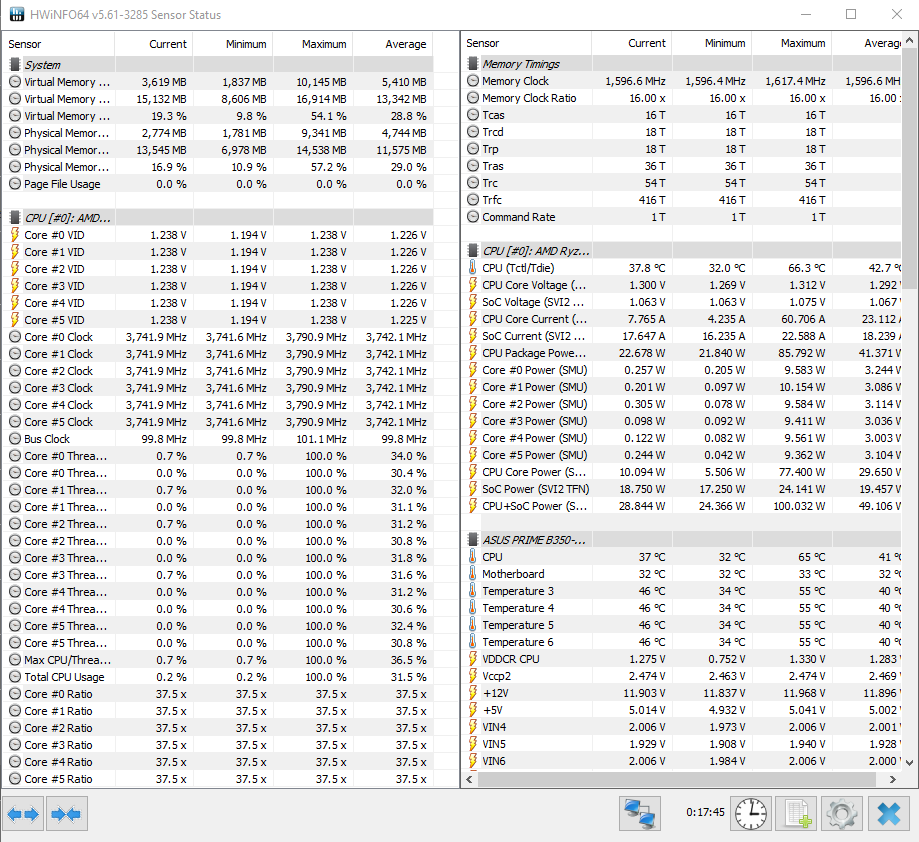Screen dimensions: 919x842
Task: Select the Trfc timing row
Action: point(683,200)
